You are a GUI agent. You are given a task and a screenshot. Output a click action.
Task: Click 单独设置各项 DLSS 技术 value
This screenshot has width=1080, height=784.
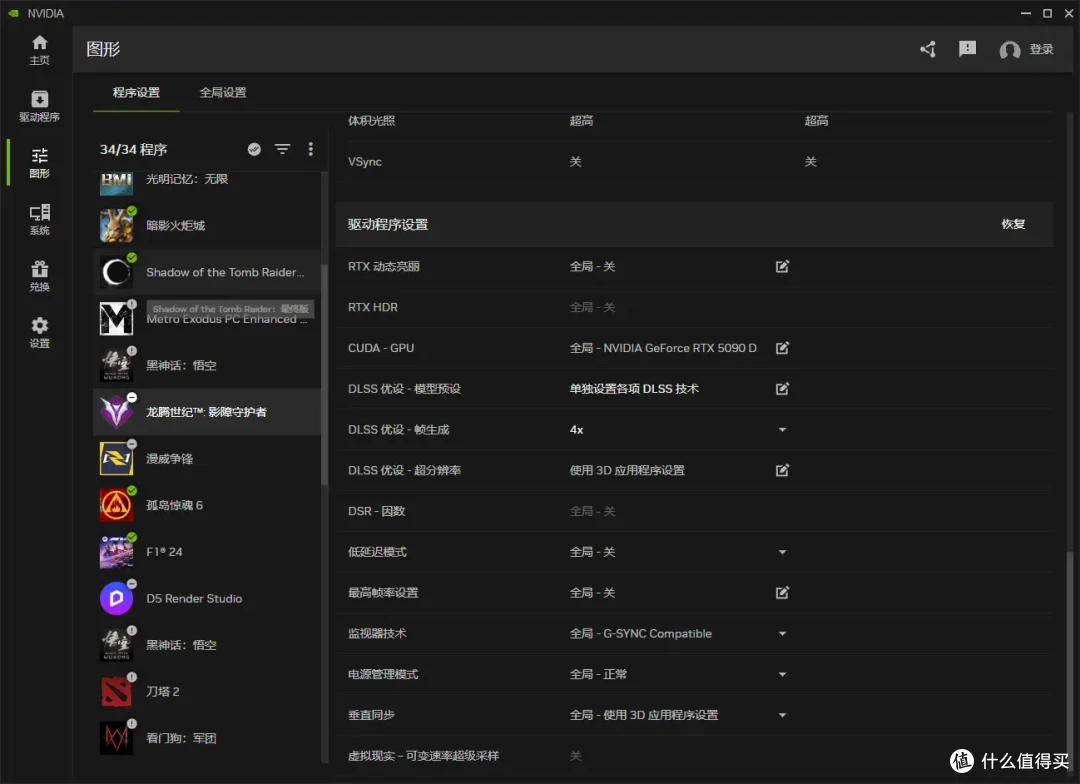(634, 389)
